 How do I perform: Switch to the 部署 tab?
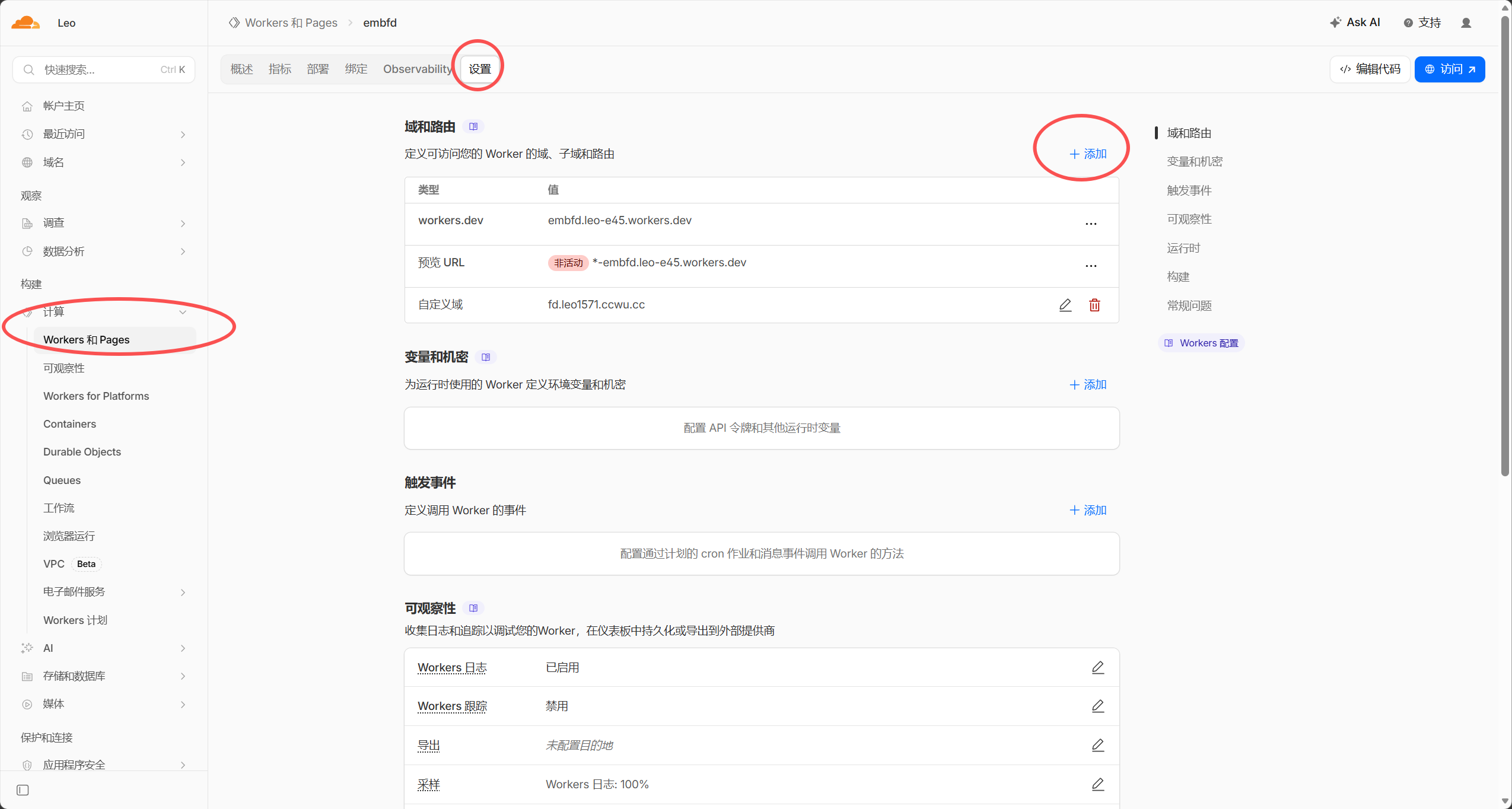click(318, 69)
